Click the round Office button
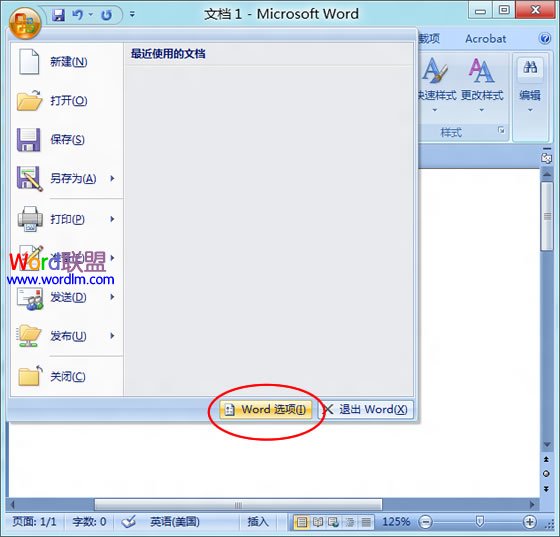 tap(25, 23)
